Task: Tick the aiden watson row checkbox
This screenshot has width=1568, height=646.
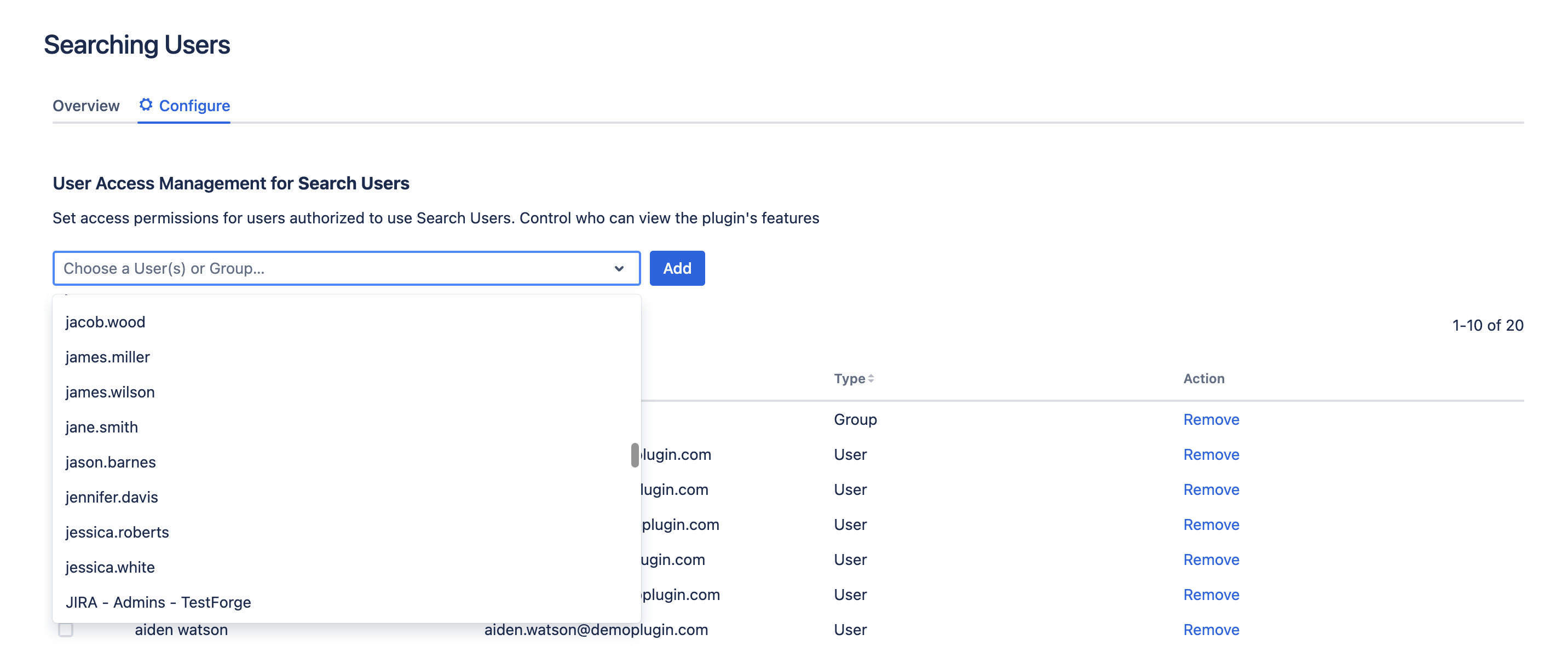Action: tap(66, 630)
